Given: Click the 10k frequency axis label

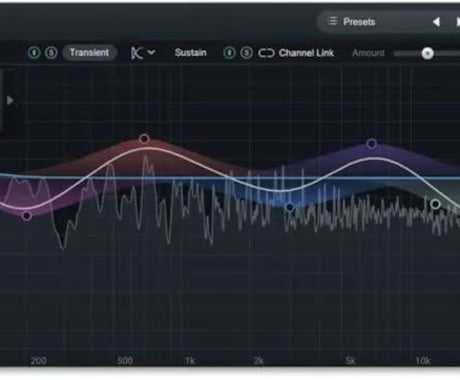Looking at the screenshot, I should point(423,361).
